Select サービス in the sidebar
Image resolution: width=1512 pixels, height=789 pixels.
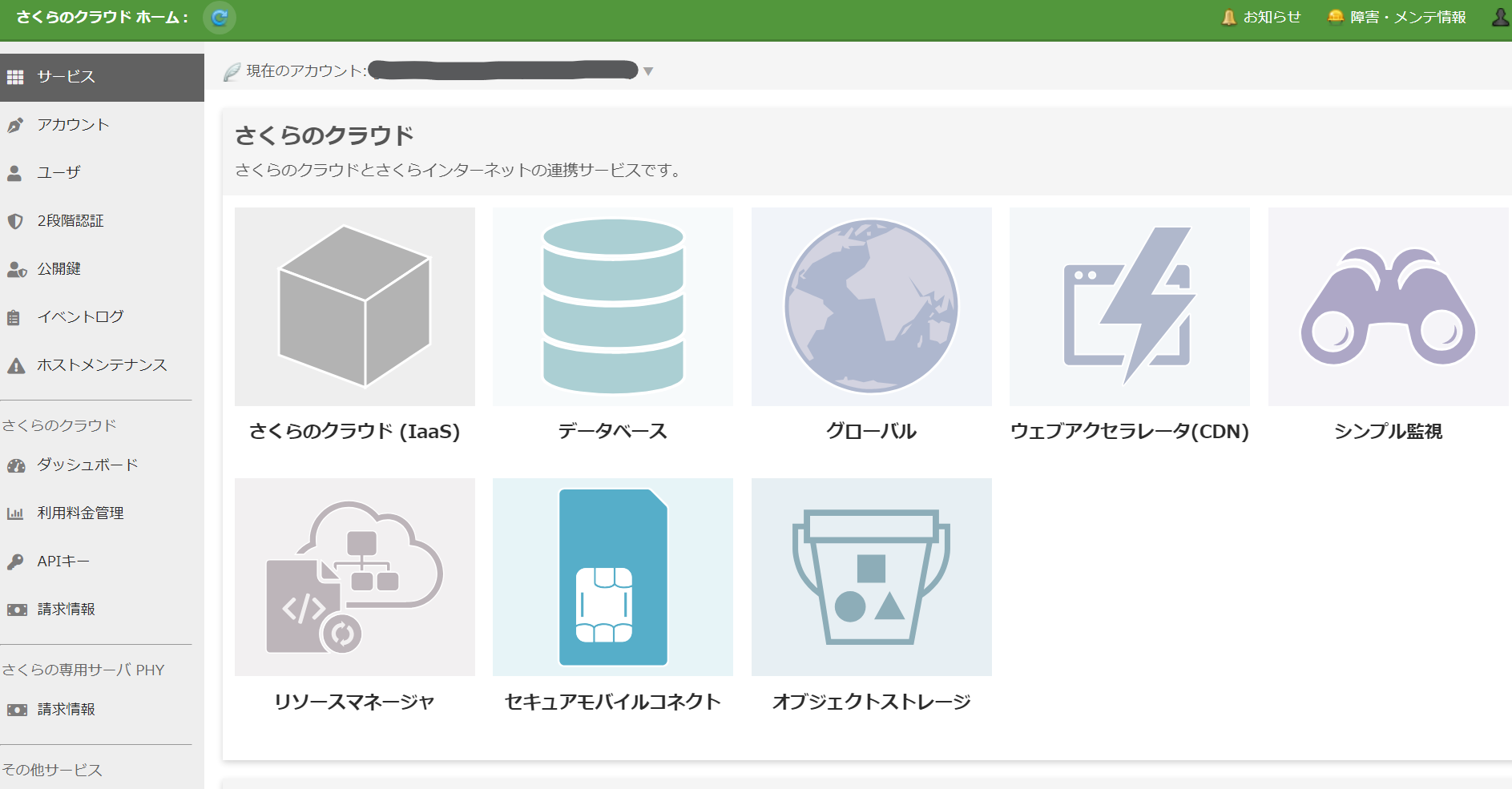pos(102,77)
